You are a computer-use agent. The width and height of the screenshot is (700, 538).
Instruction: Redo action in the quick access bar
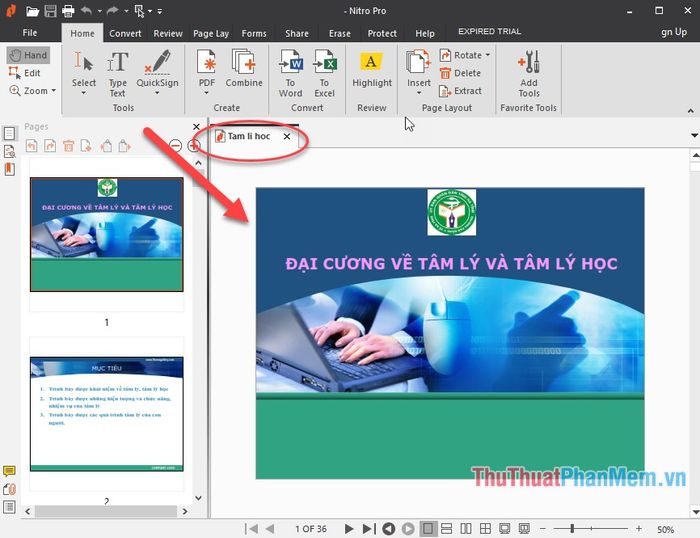coord(112,10)
